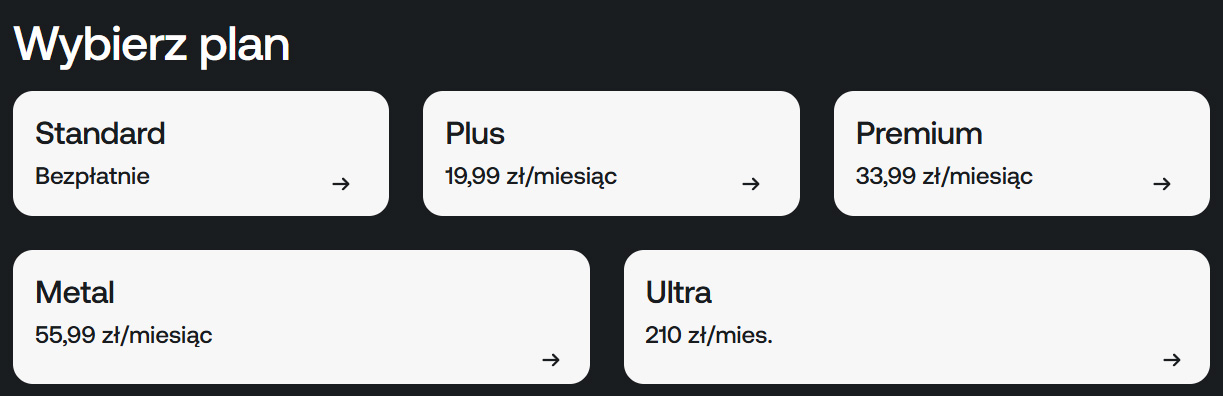Click the 33,99 zł/miesiąc price text
Screen dimensions: 1223x396
point(944,178)
